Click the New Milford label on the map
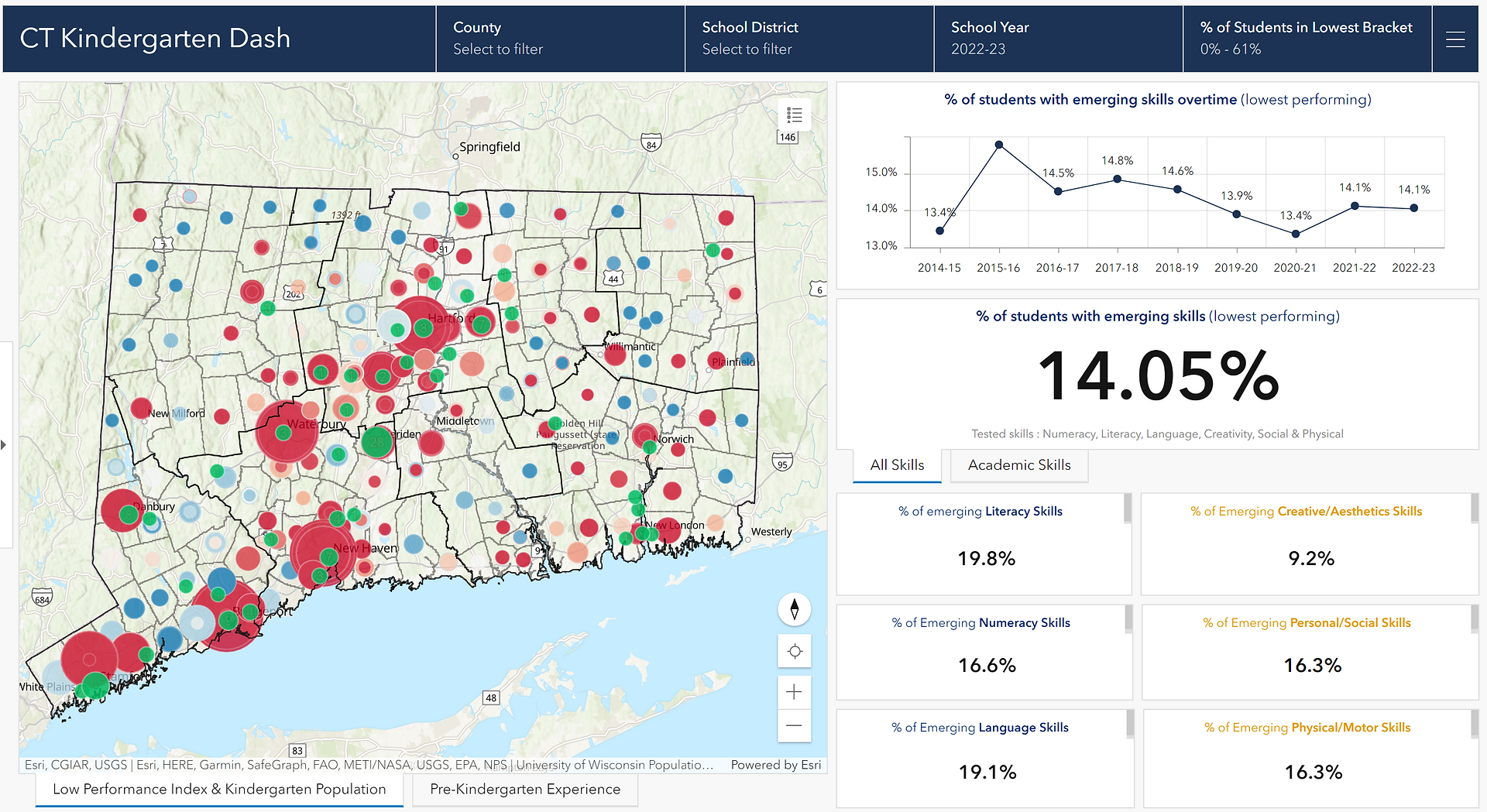This screenshot has height=812, width=1487. 177,413
